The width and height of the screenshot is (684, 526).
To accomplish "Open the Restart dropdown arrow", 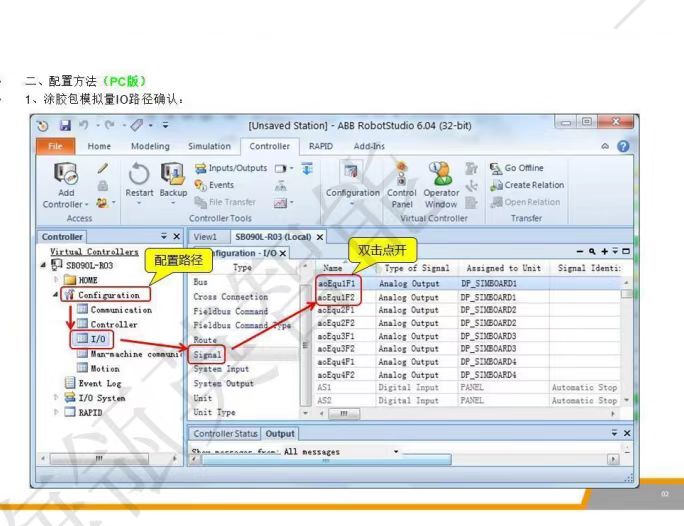I will (139, 203).
